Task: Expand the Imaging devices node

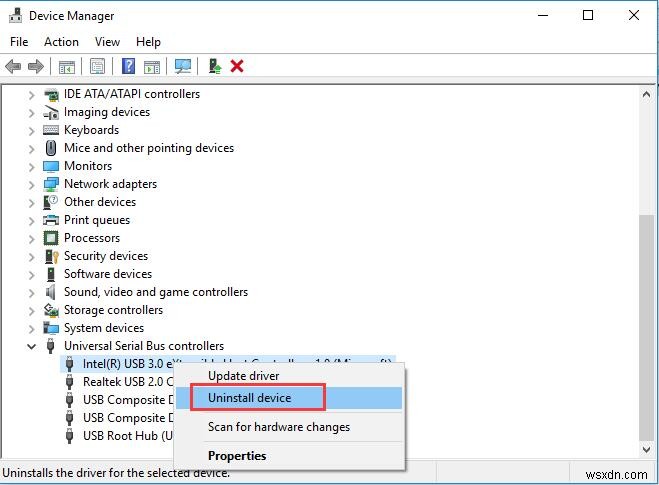Action: pos(32,113)
